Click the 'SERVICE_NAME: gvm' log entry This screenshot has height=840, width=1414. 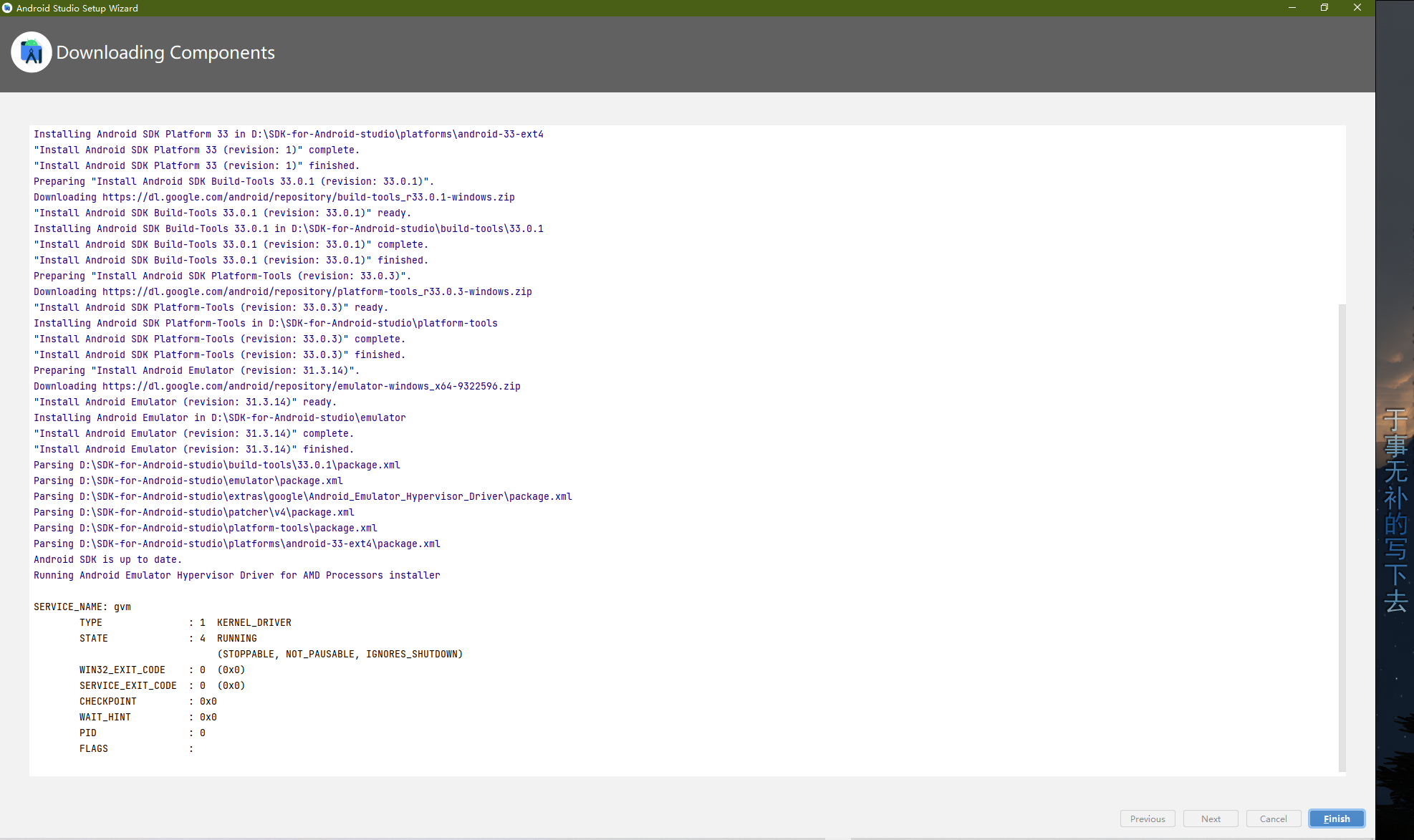point(82,607)
